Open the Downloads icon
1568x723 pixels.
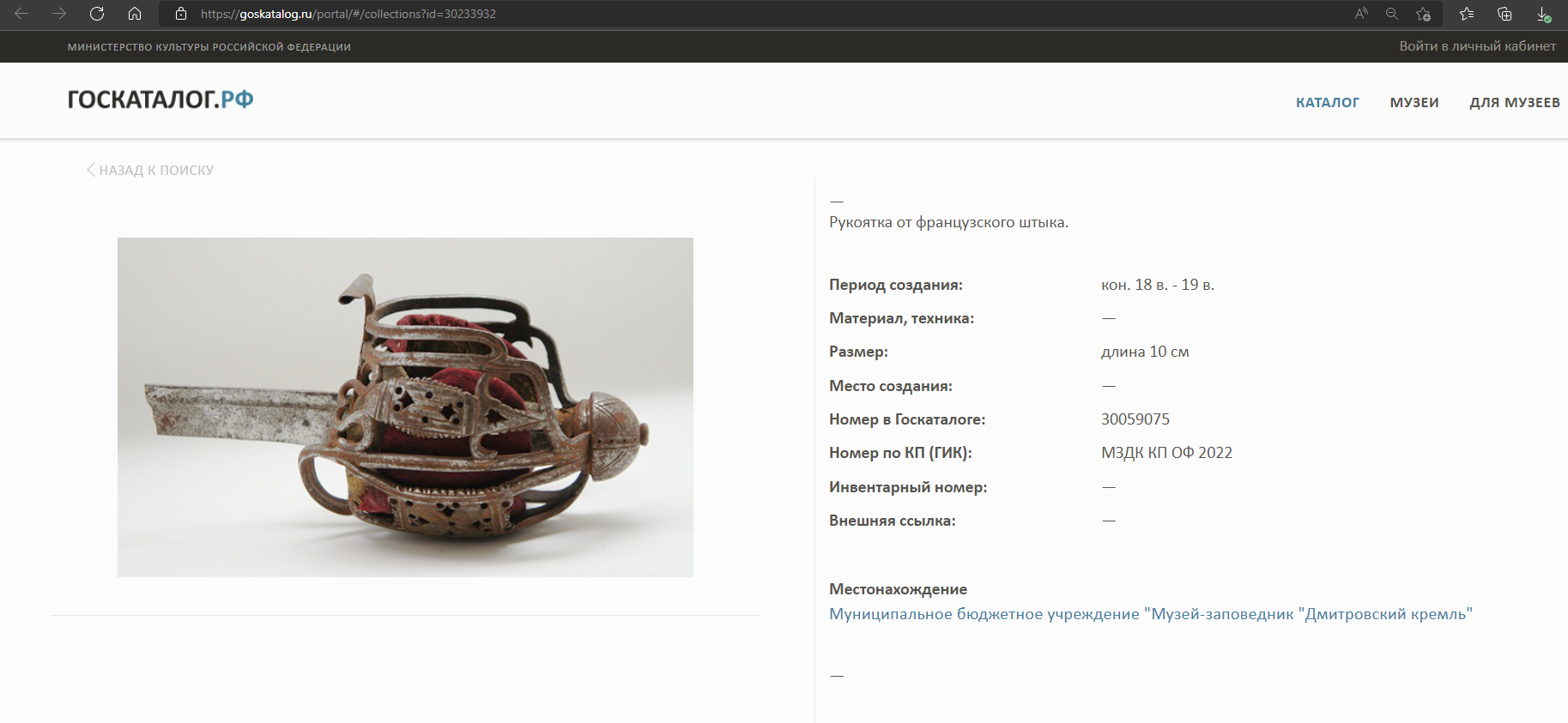click(x=1543, y=14)
